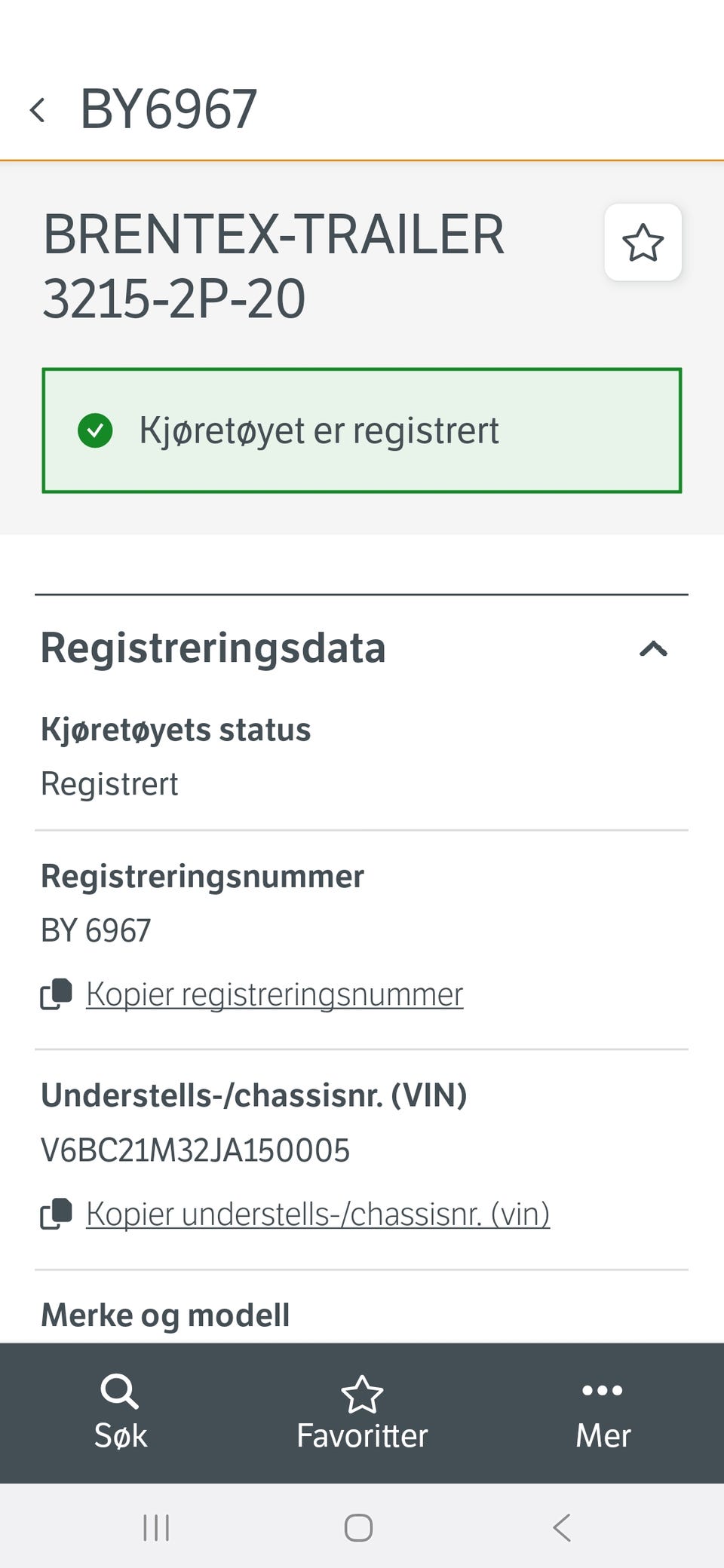Tap the copy icon for chassis number
724x1568 pixels.
[x=56, y=1214]
